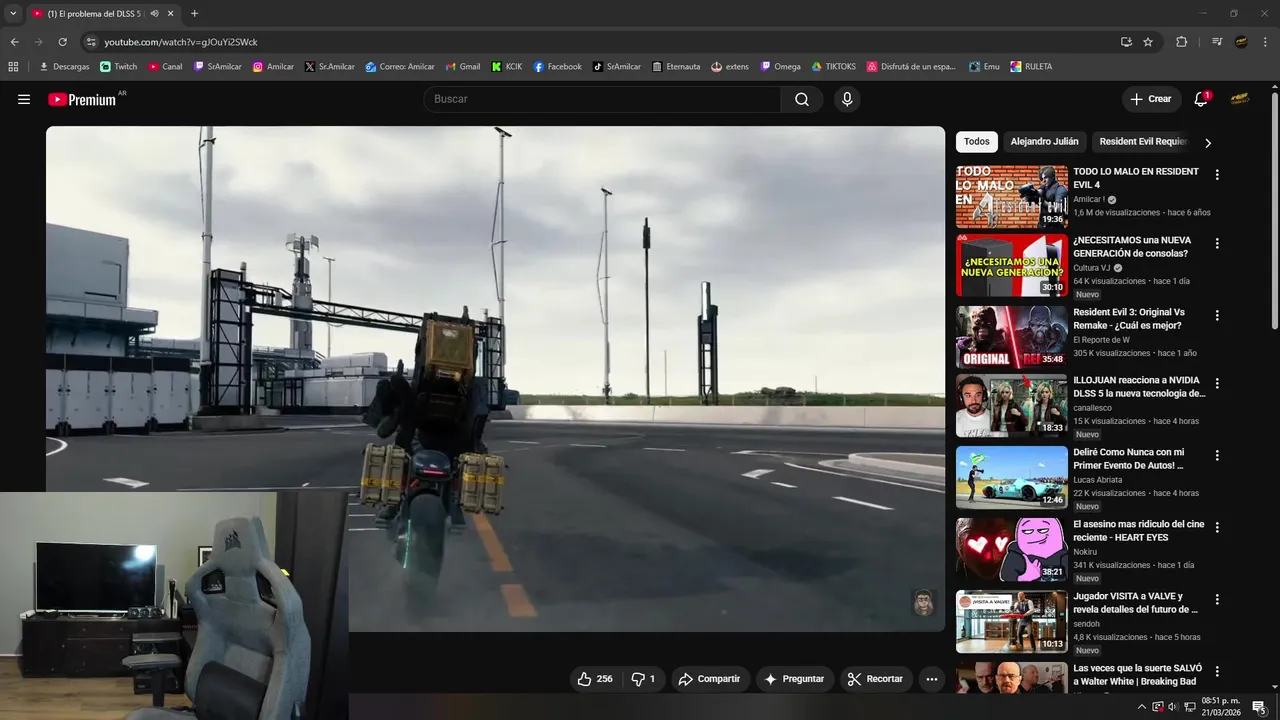Click the Buscar search field
Viewport: 1280px width, 720px height.
(x=602, y=99)
